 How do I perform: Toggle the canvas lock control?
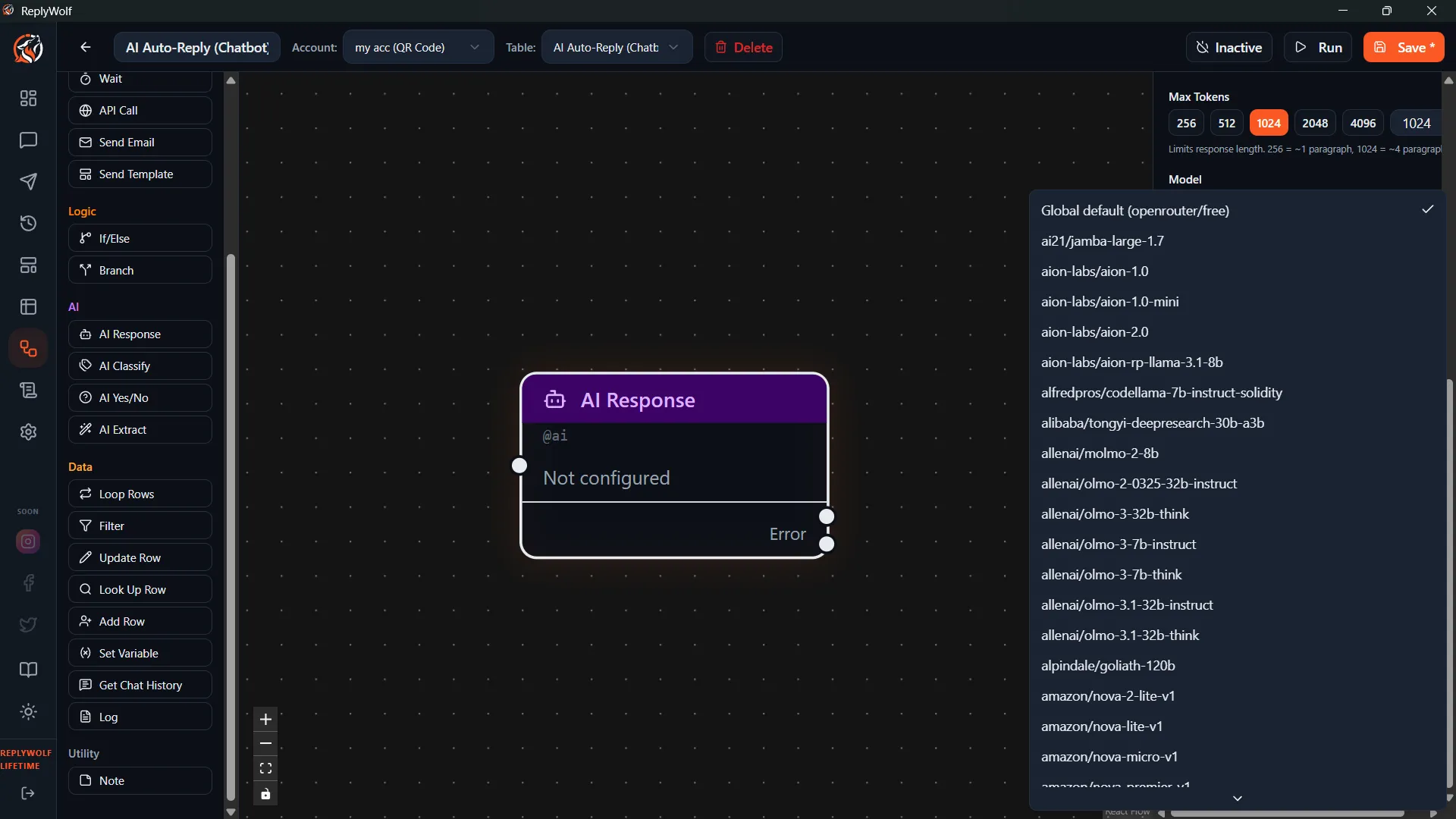tap(265, 794)
